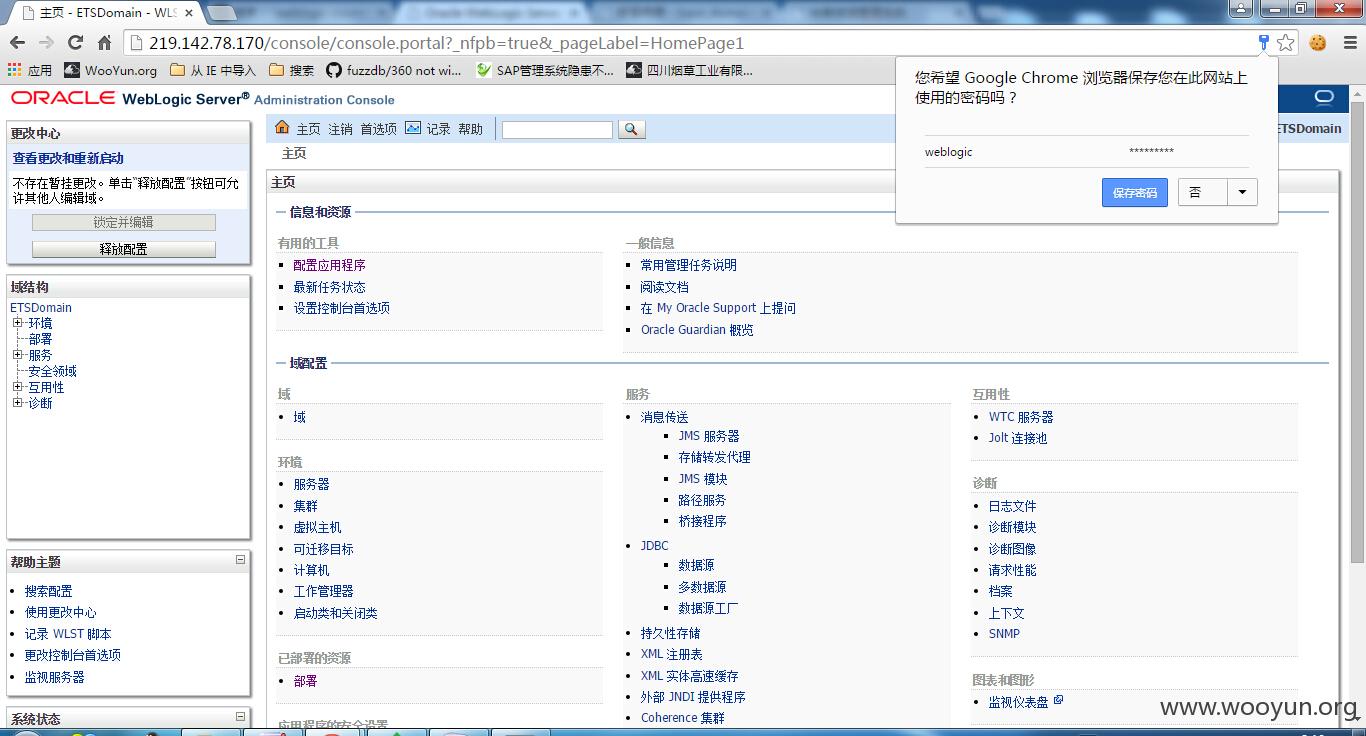Open 帮助 in the toolbar
The height and width of the screenshot is (736, 1366).
[x=471, y=129]
